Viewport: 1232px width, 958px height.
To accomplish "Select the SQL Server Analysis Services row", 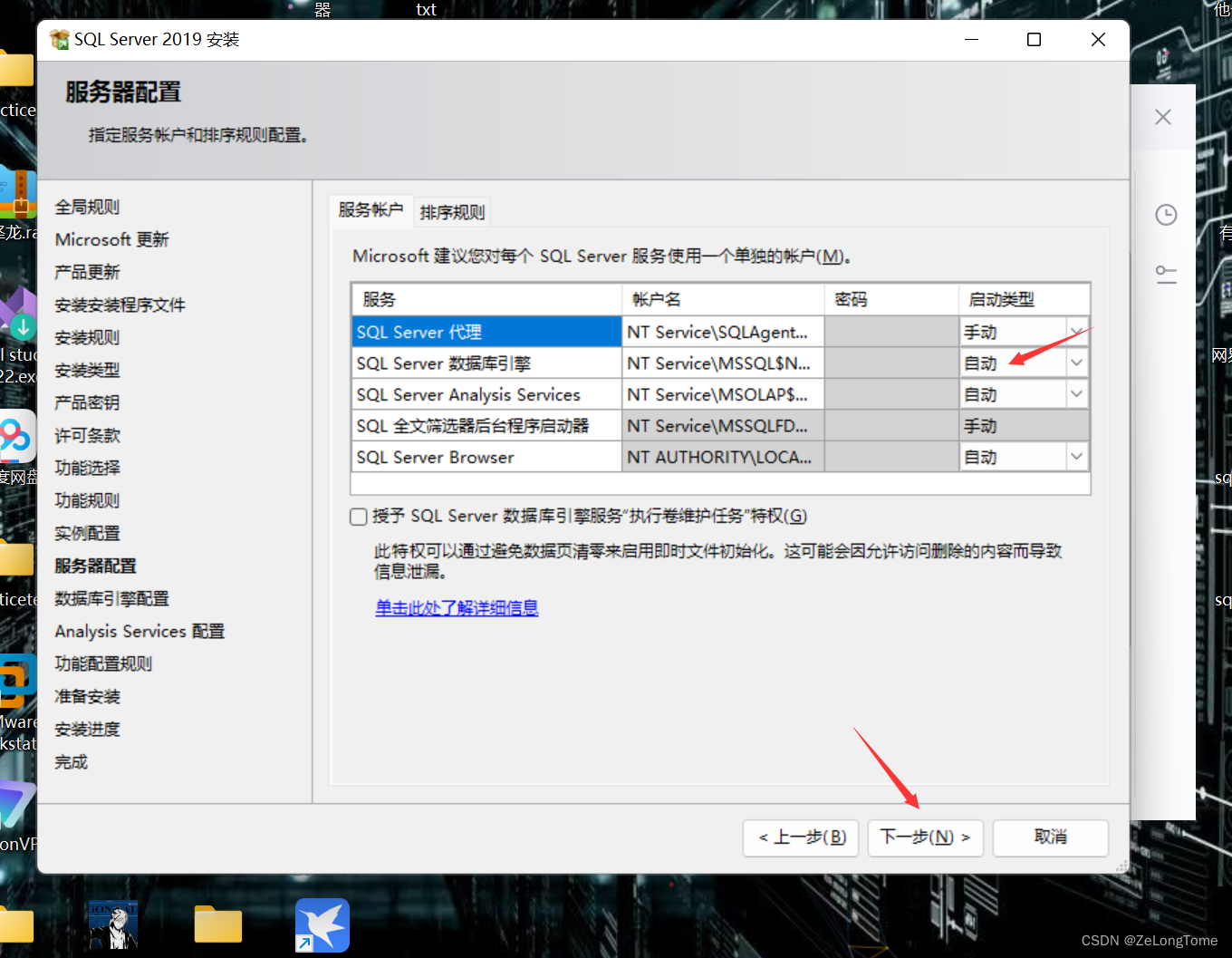I will pos(486,394).
